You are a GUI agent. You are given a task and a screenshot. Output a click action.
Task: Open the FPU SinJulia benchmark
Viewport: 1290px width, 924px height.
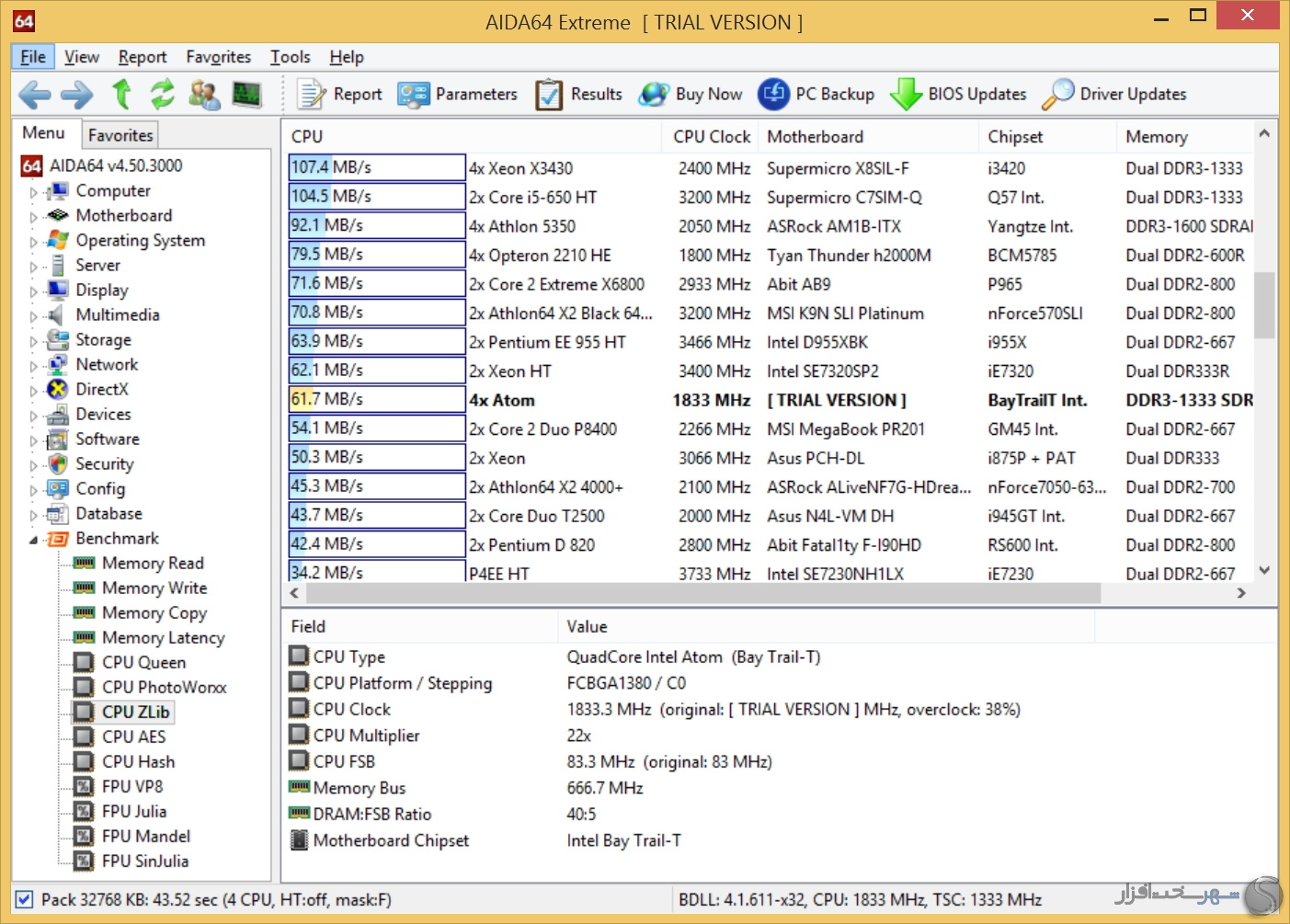tap(145, 861)
